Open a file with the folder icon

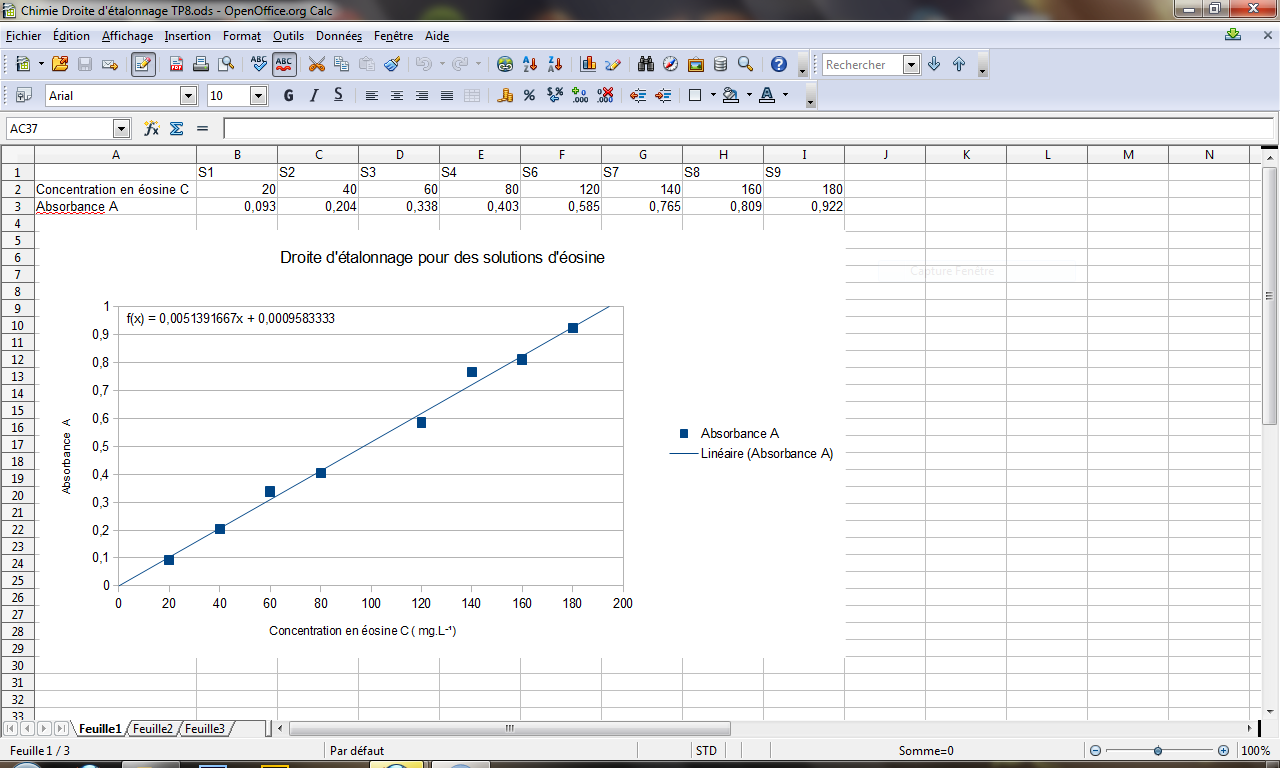(60, 64)
